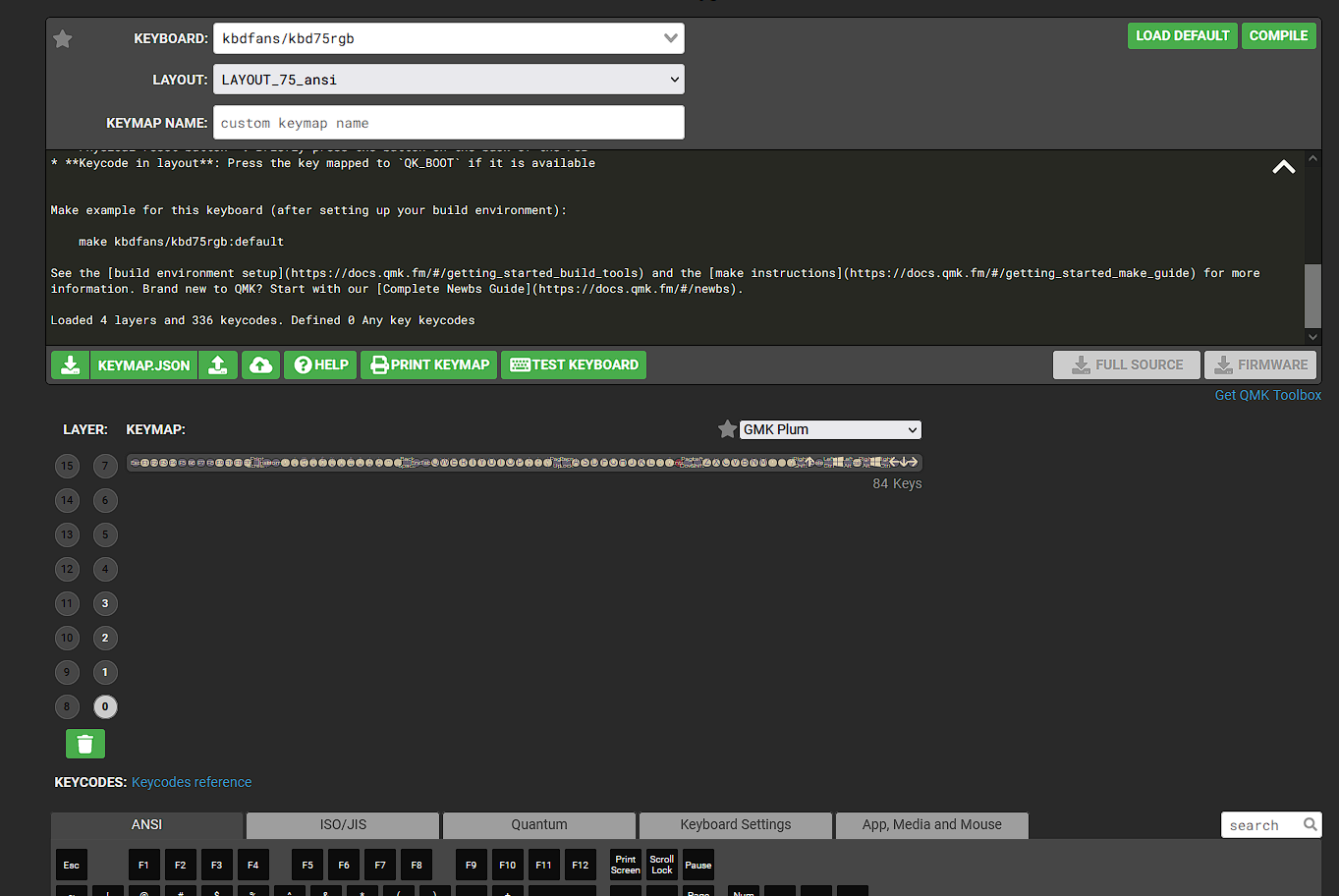This screenshot has width=1339, height=896.
Task: Toggle the keyboard favorite star
Action: tap(61, 39)
